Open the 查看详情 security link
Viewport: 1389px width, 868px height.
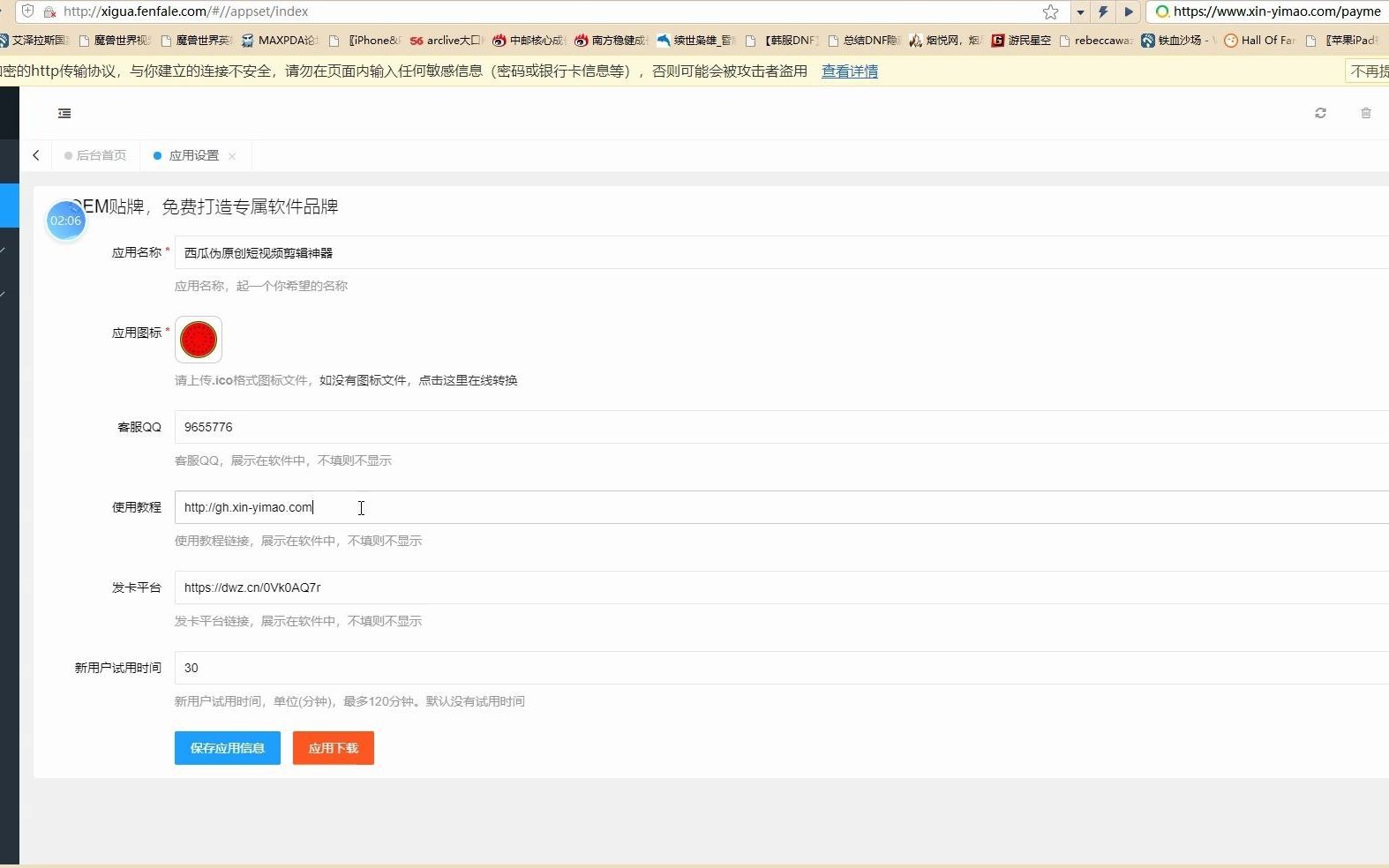pos(850,71)
